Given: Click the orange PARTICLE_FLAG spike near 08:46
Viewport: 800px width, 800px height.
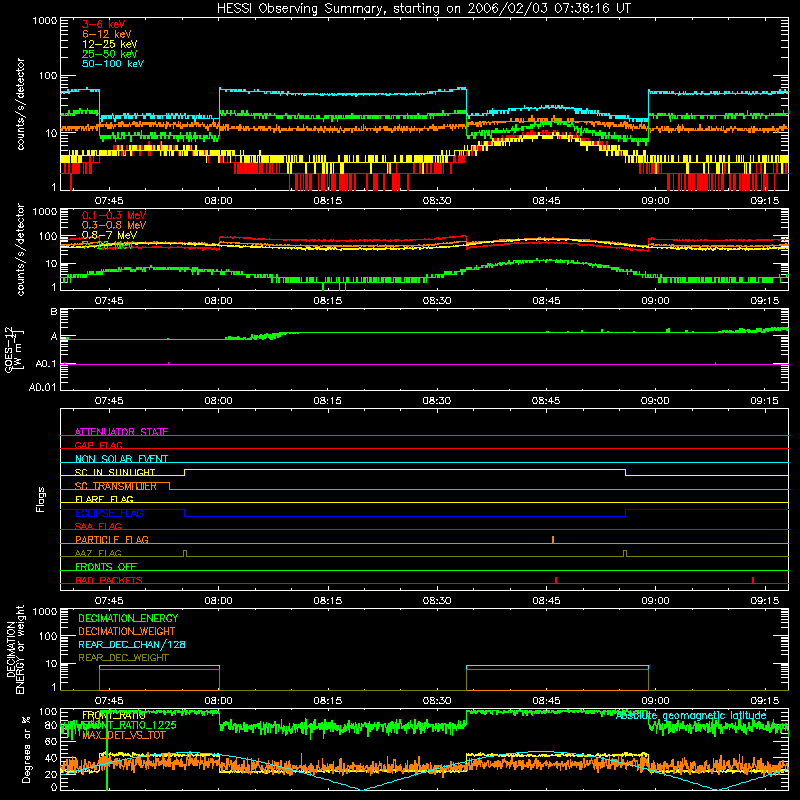Looking at the screenshot, I should pyautogui.click(x=553, y=540).
